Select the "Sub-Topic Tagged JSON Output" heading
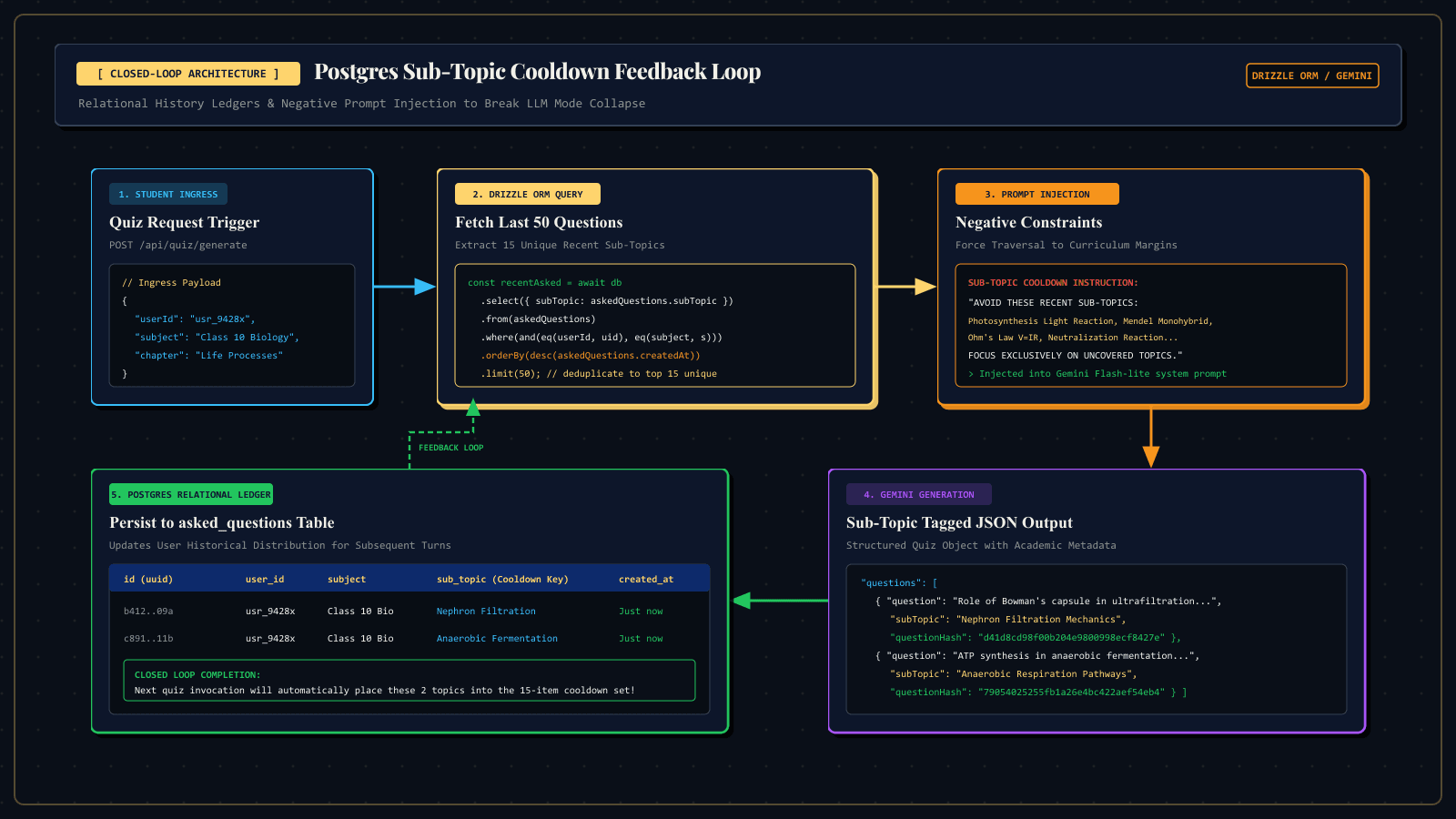Image resolution: width=1456 pixels, height=819 pixels. tap(959, 522)
